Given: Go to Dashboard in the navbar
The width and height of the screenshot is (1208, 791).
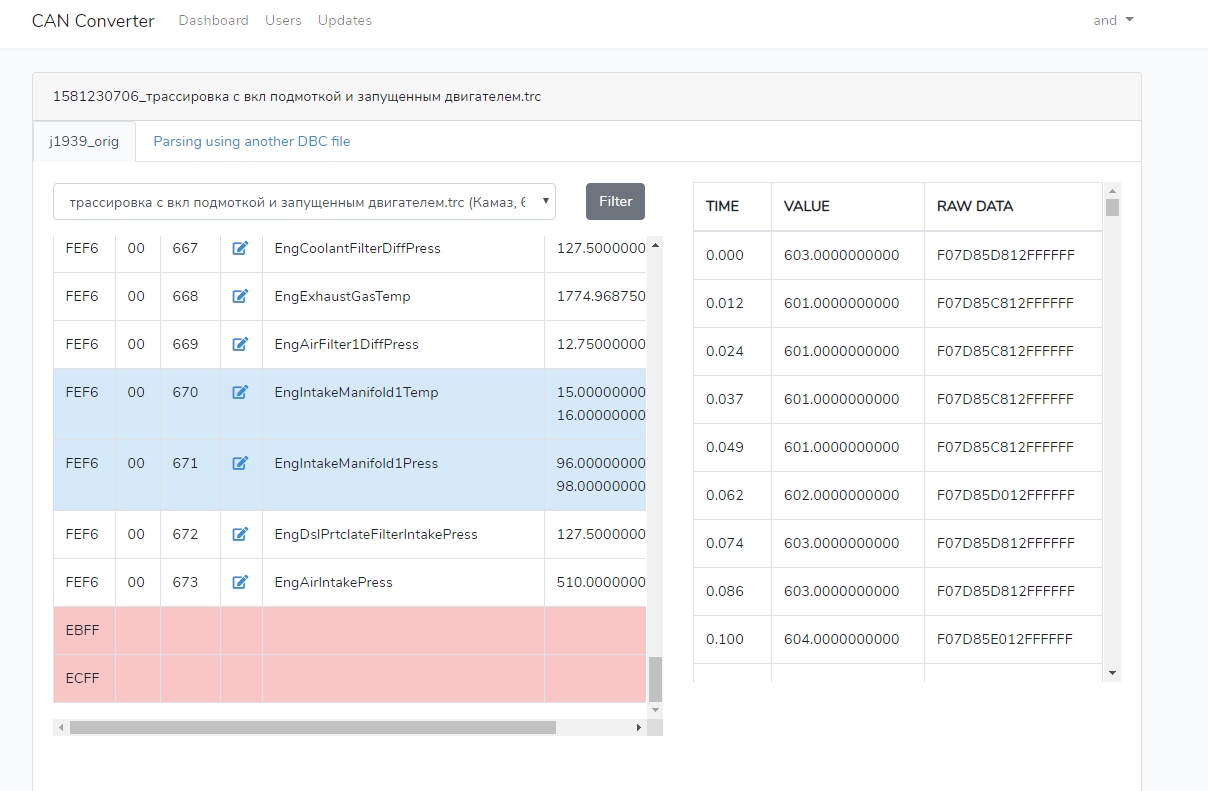Looking at the screenshot, I should click(213, 20).
